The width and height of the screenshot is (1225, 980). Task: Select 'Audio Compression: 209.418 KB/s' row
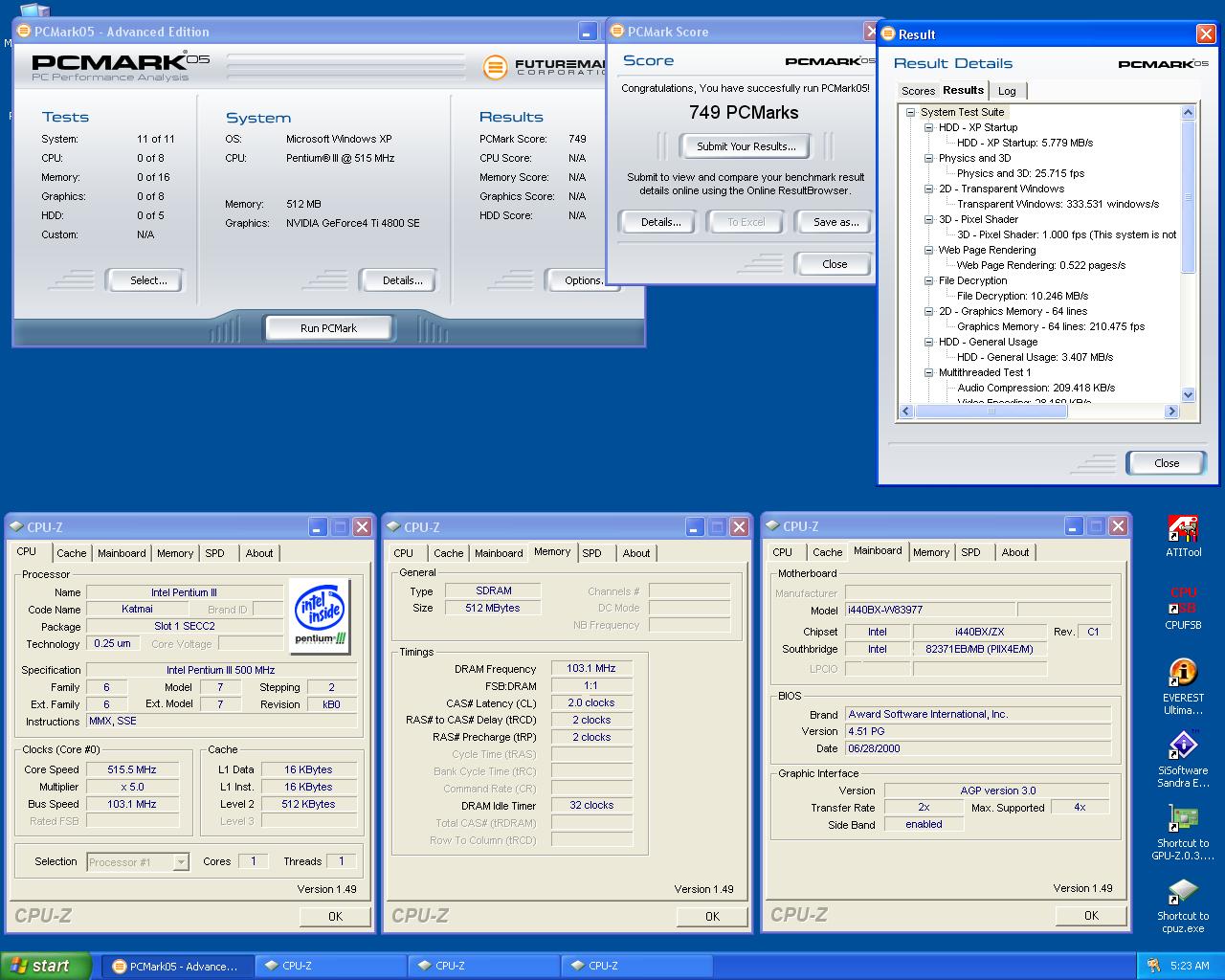pyautogui.click(x=1036, y=388)
